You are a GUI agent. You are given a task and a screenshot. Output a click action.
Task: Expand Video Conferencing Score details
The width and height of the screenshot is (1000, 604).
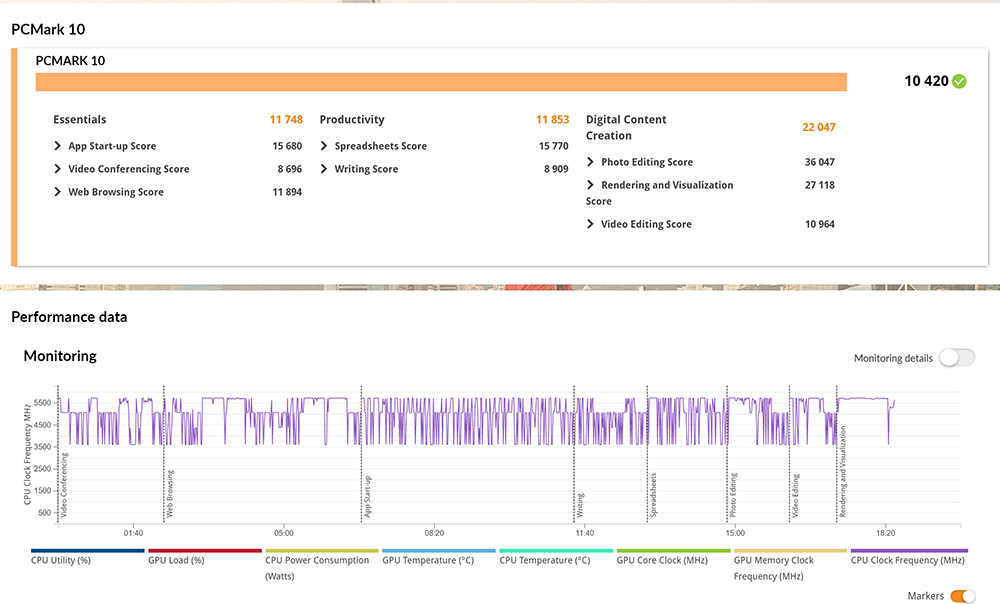pos(58,169)
